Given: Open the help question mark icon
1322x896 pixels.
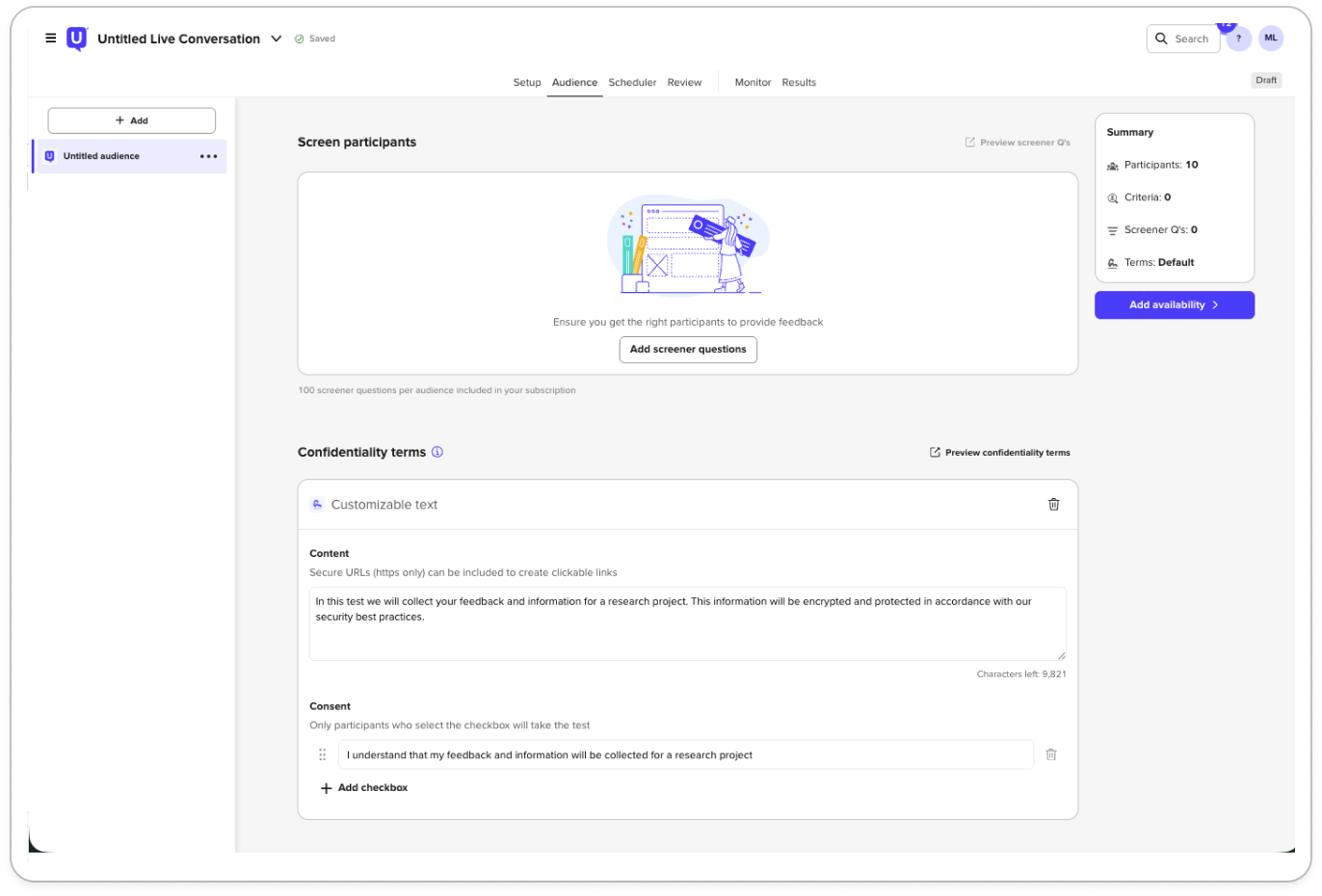Looking at the screenshot, I should pos(1238,39).
